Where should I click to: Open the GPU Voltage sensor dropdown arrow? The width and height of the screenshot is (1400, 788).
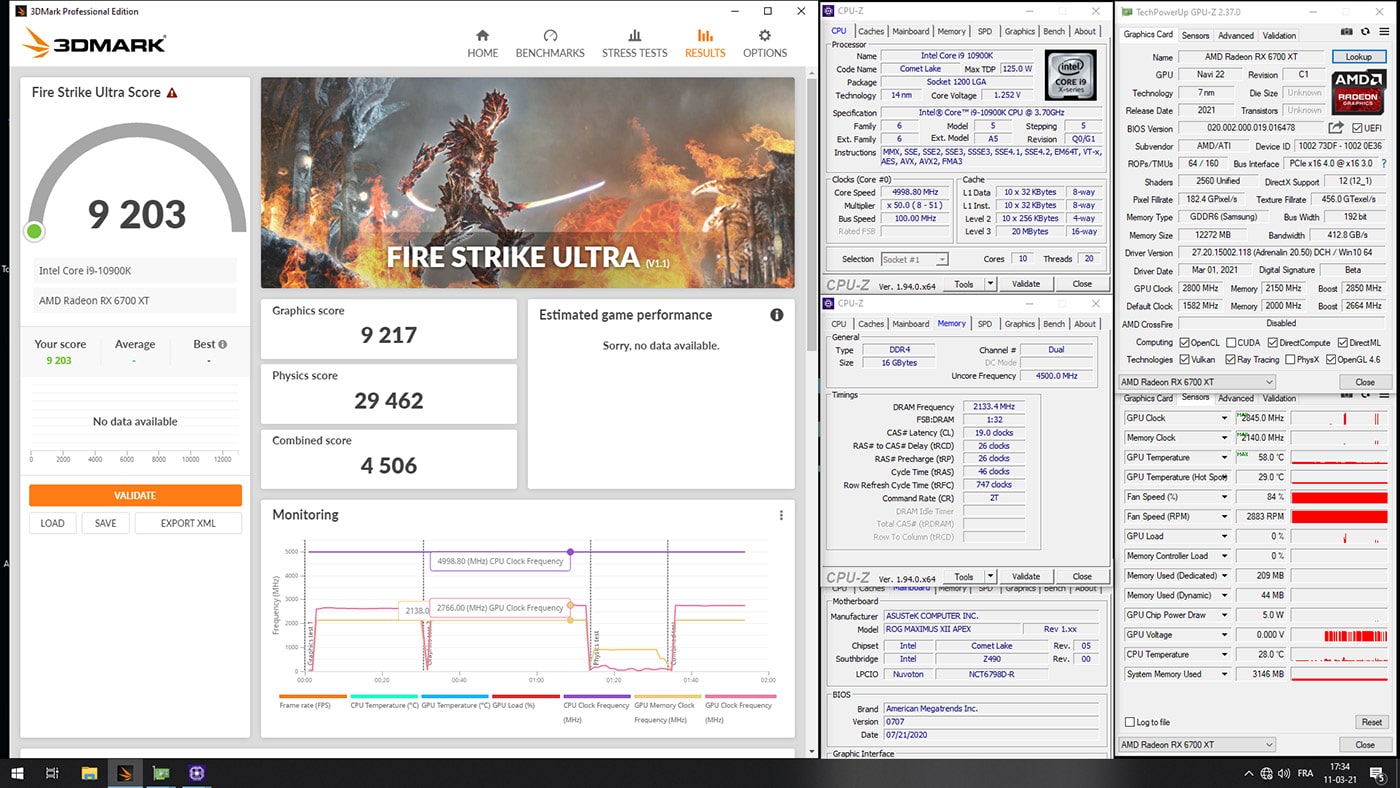[x=1224, y=635]
